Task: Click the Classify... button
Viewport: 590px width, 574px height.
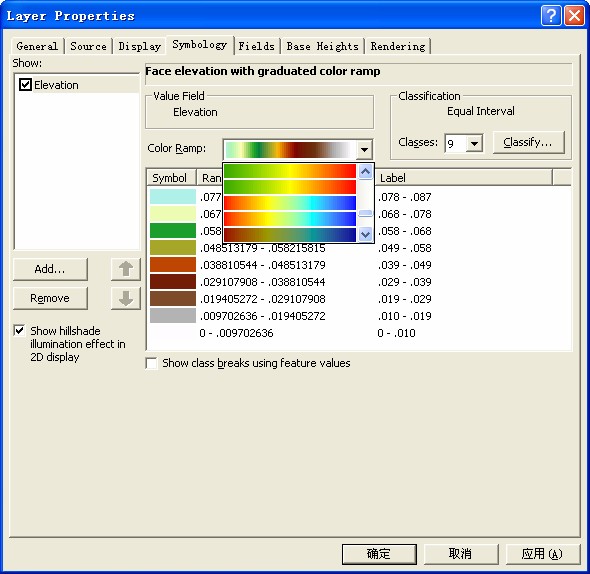Action: click(528, 142)
